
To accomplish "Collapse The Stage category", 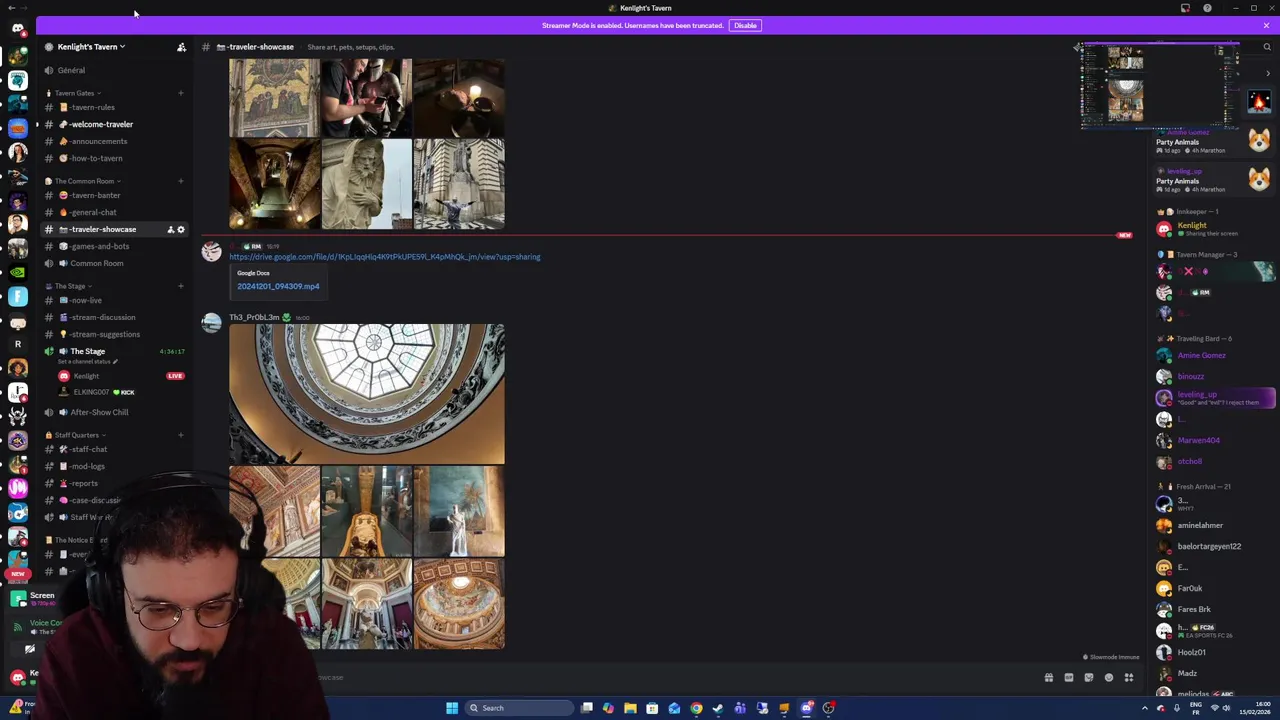I will point(70,286).
